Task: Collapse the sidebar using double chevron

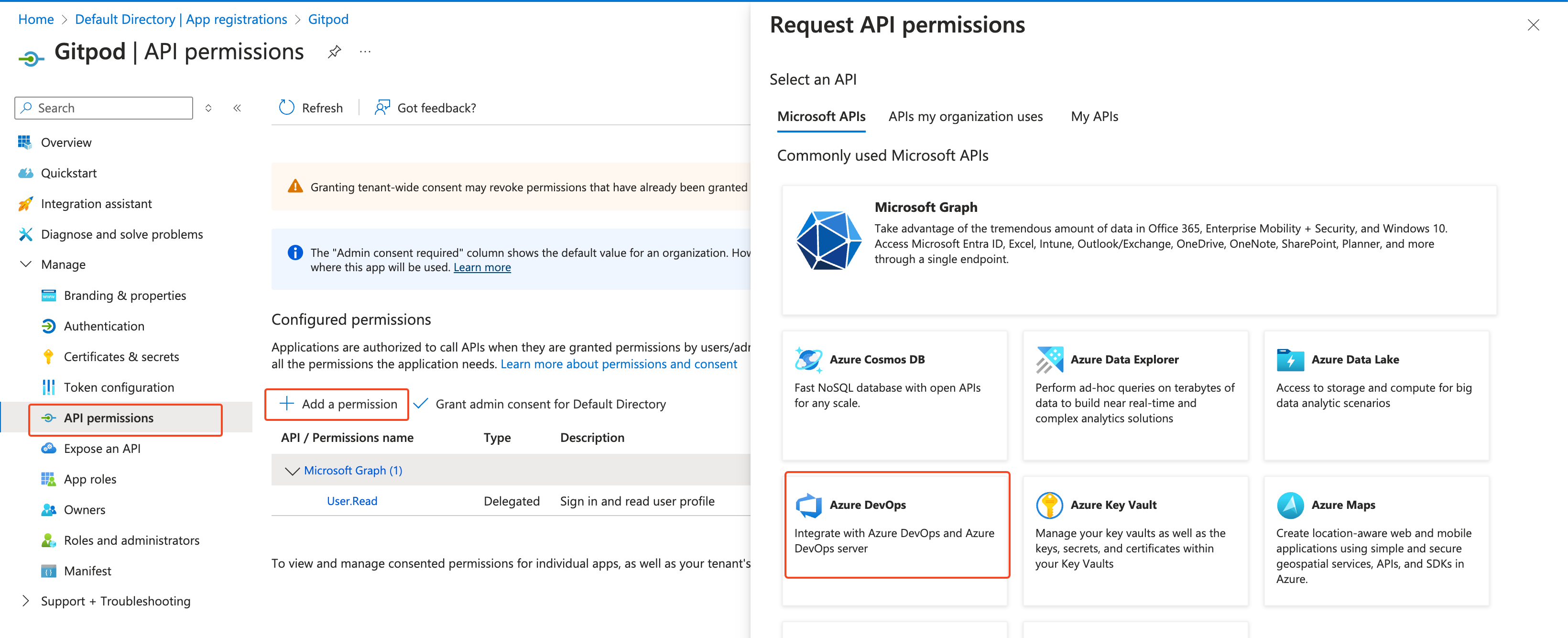Action: point(238,108)
